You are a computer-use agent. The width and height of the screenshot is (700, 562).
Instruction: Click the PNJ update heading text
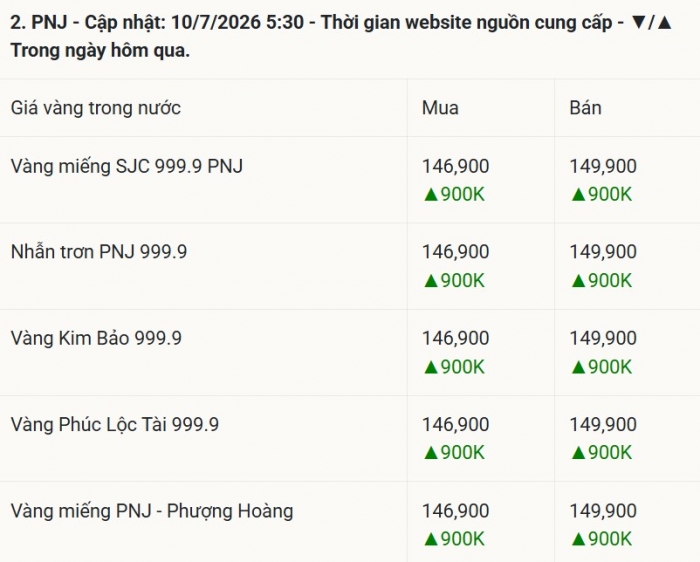click(342, 36)
